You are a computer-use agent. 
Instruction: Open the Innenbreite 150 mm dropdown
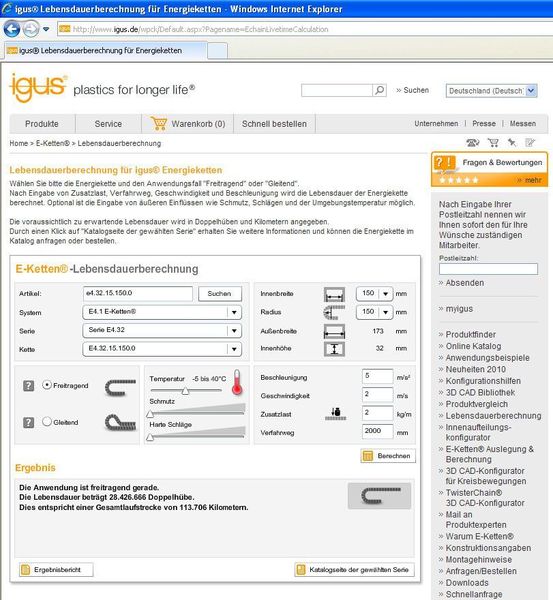pos(374,293)
